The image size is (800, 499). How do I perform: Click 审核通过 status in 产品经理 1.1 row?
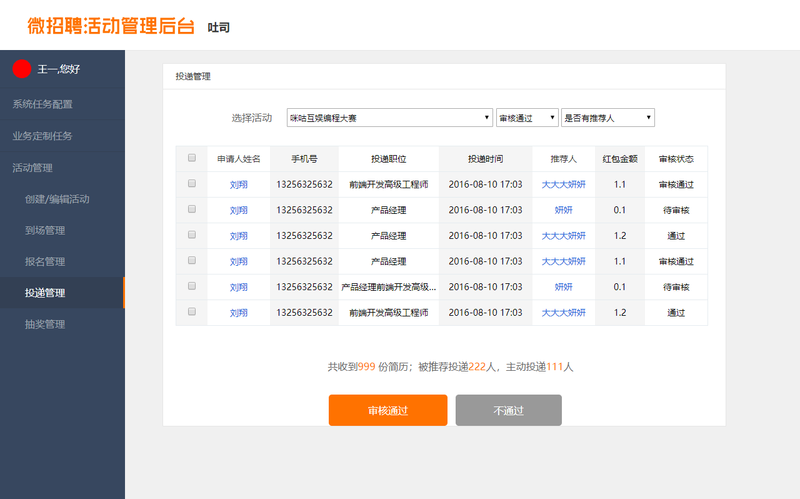pos(676,261)
